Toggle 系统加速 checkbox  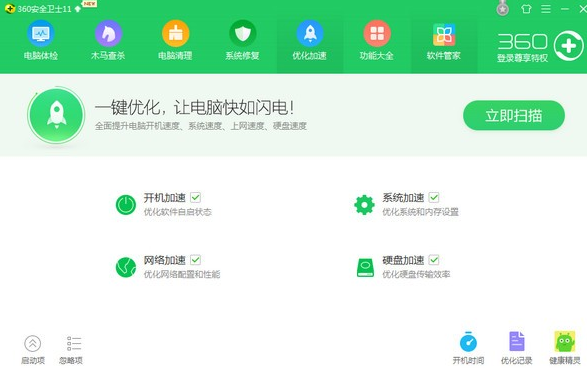[434, 197]
